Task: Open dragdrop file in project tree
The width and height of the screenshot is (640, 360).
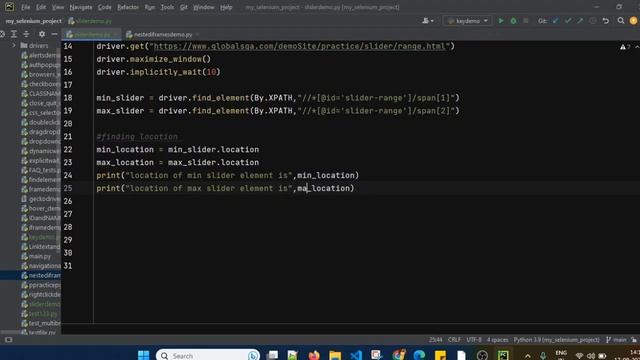Action: [41, 132]
